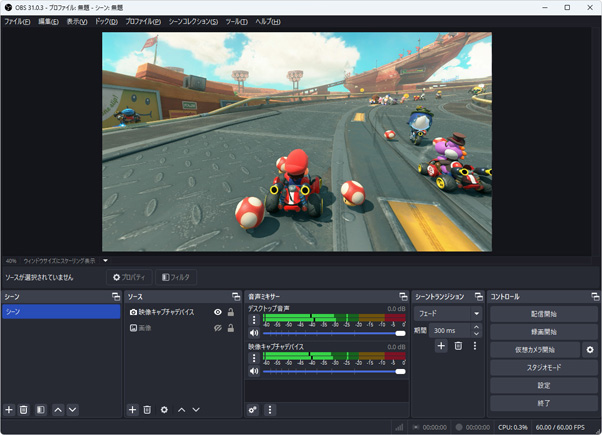This screenshot has height=435, width=602.
Task: Click the プロパティ button
Action: 129,277
